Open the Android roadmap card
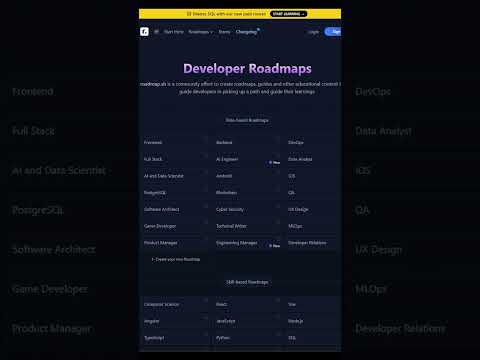This screenshot has height=360, width=480. 248,176
